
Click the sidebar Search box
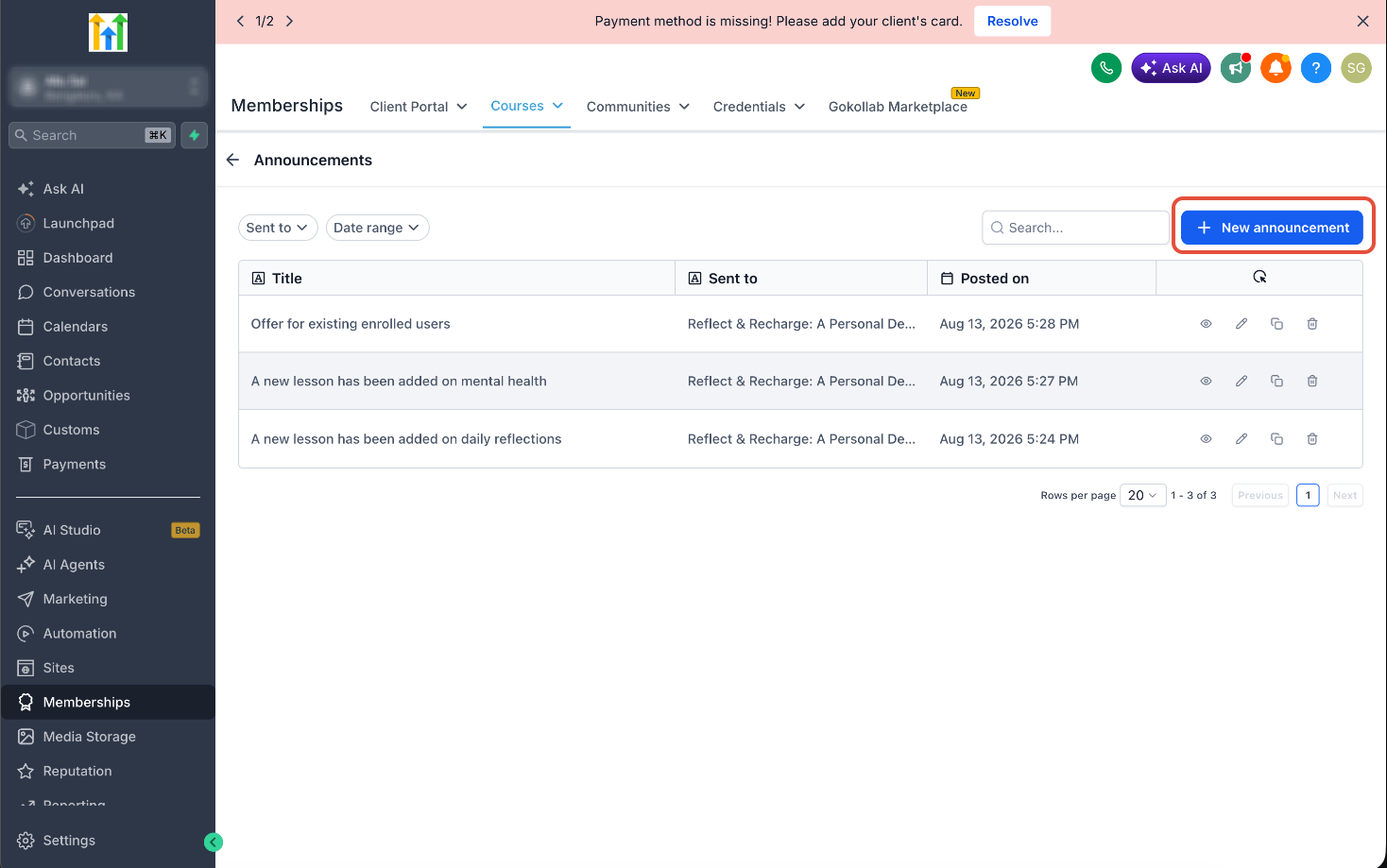(93, 135)
